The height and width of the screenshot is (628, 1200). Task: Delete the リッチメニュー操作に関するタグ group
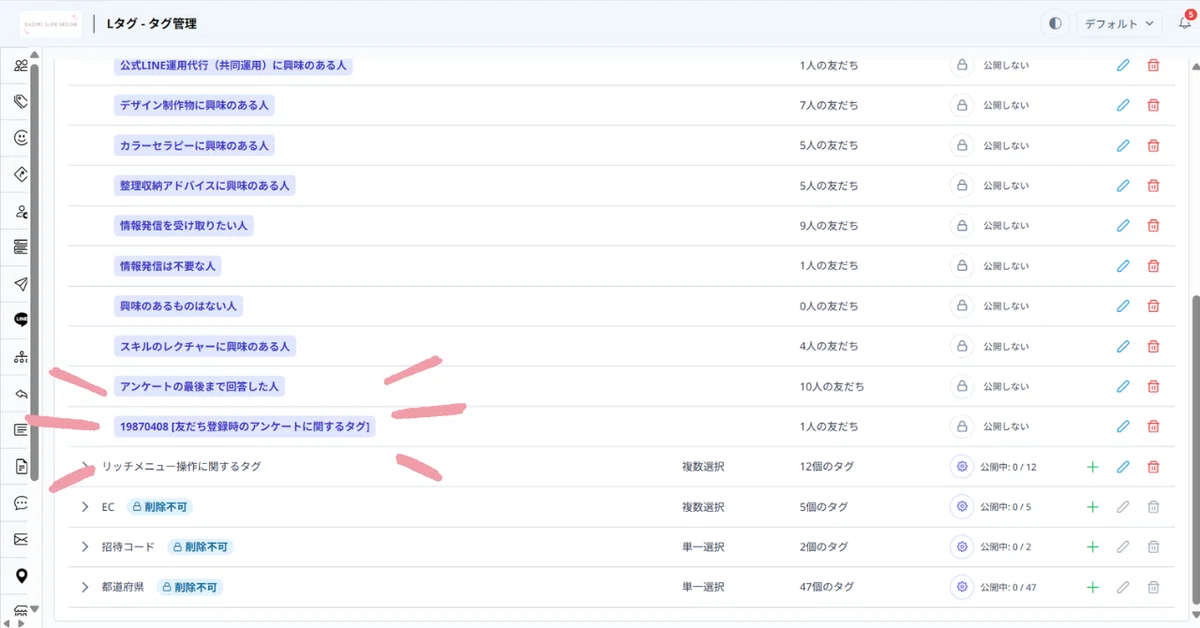point(1153,466)
